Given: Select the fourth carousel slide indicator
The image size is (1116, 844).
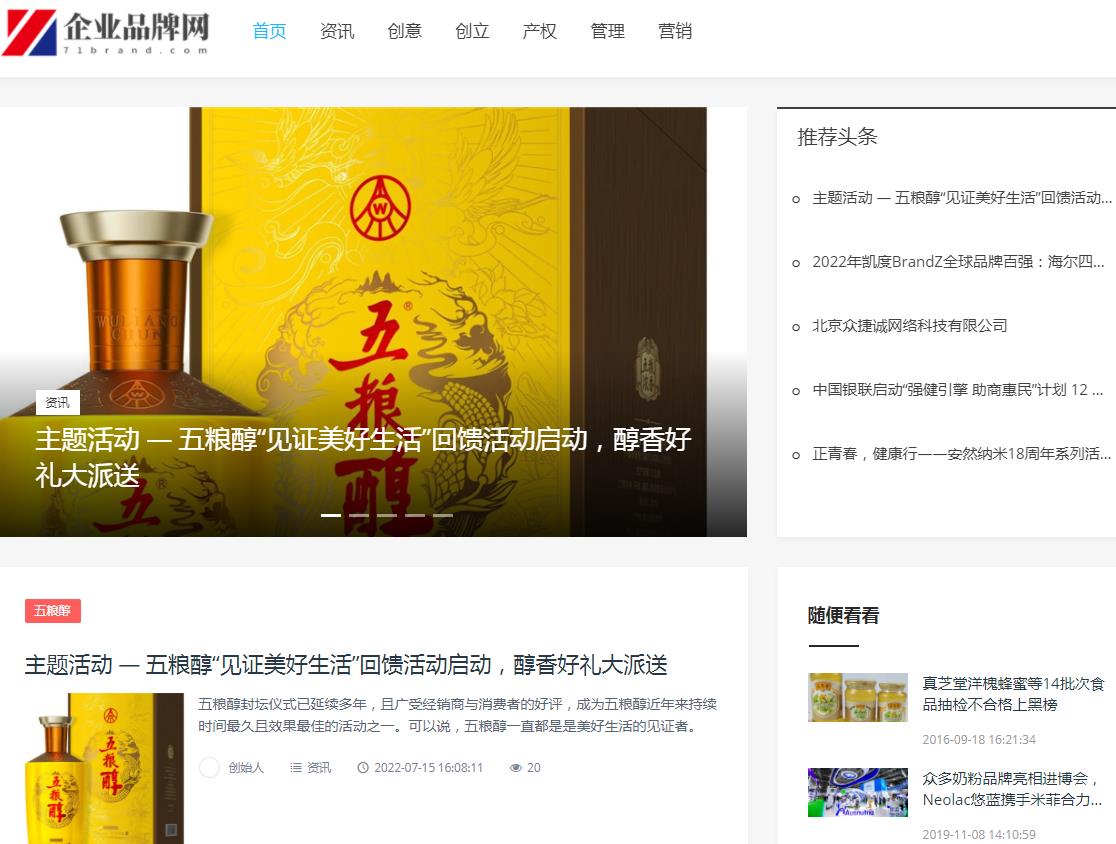Looking at the screenshot, I should (x=415, y=515).
